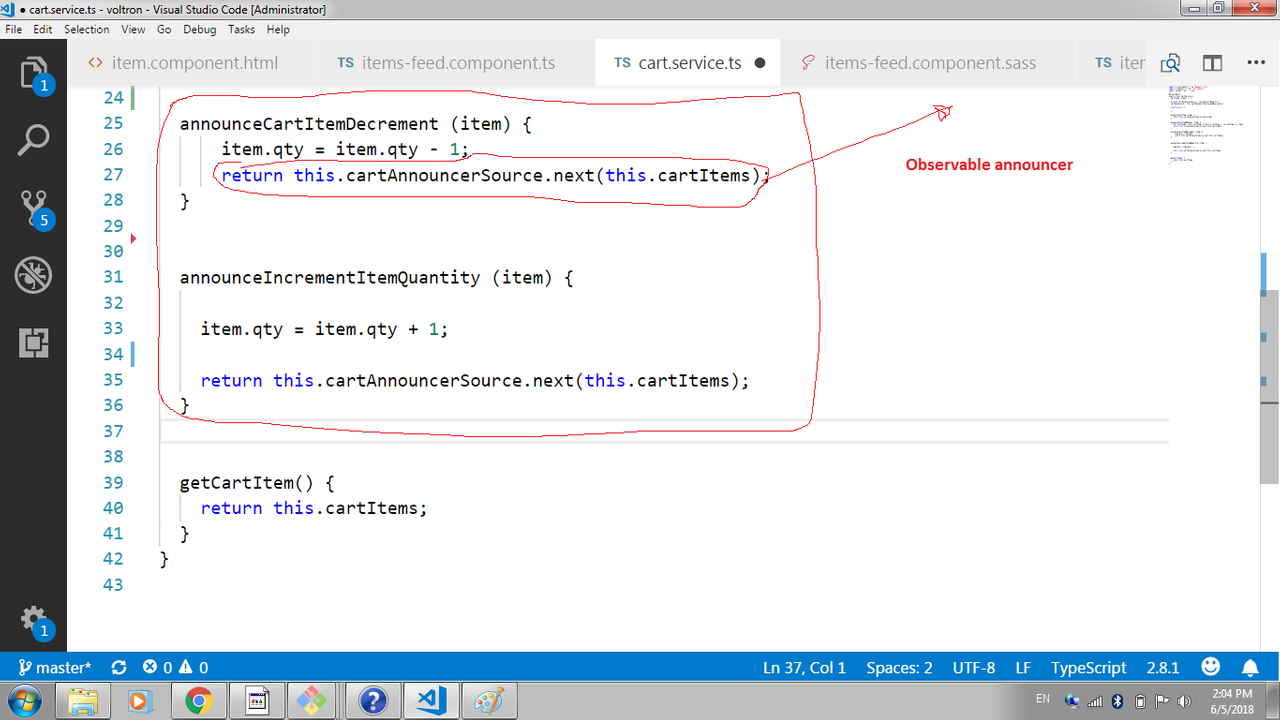This screenshot has height=720, width=1280.
Task: Open the Search view in activity bar
Action: 33,140
